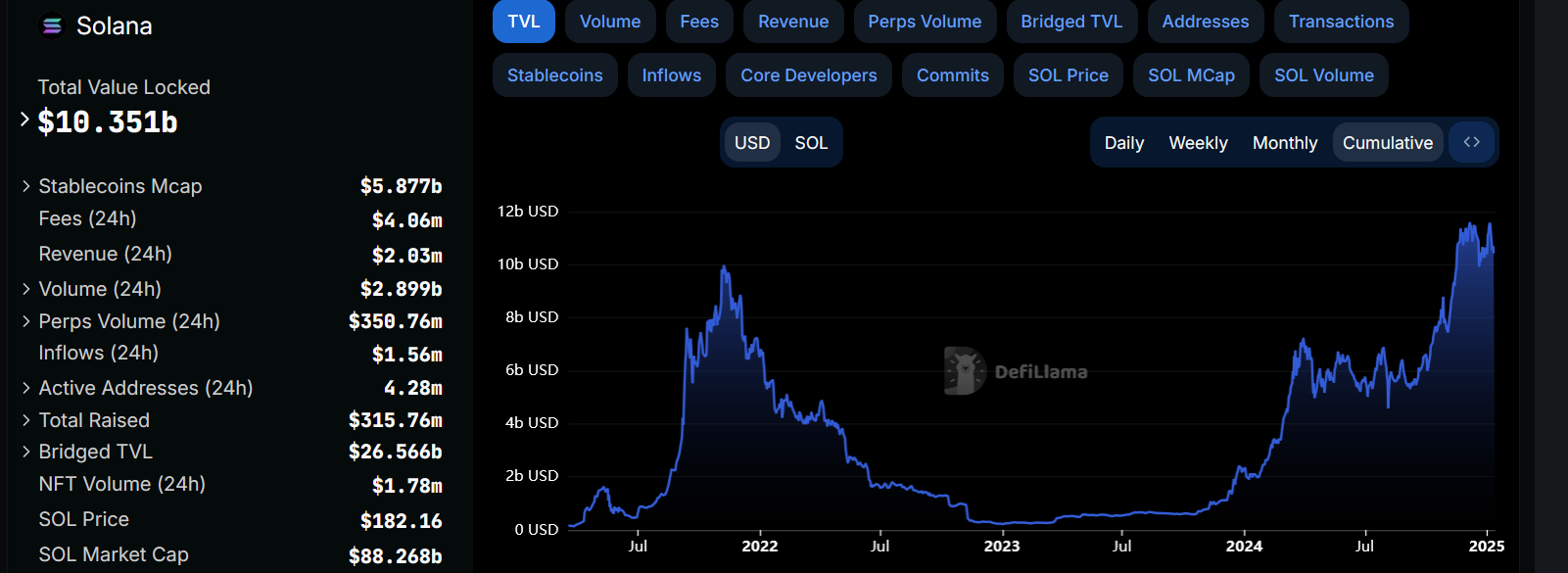Toggle Inflows chart metric
This screenshot has width=1568, height=573.
pyautogui.click(x=672, y=75)
